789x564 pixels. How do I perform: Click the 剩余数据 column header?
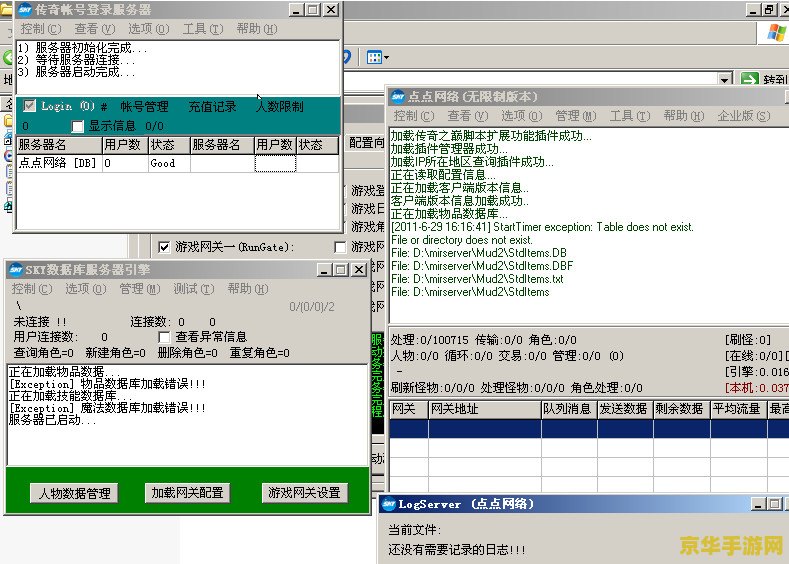click(682, 409)
